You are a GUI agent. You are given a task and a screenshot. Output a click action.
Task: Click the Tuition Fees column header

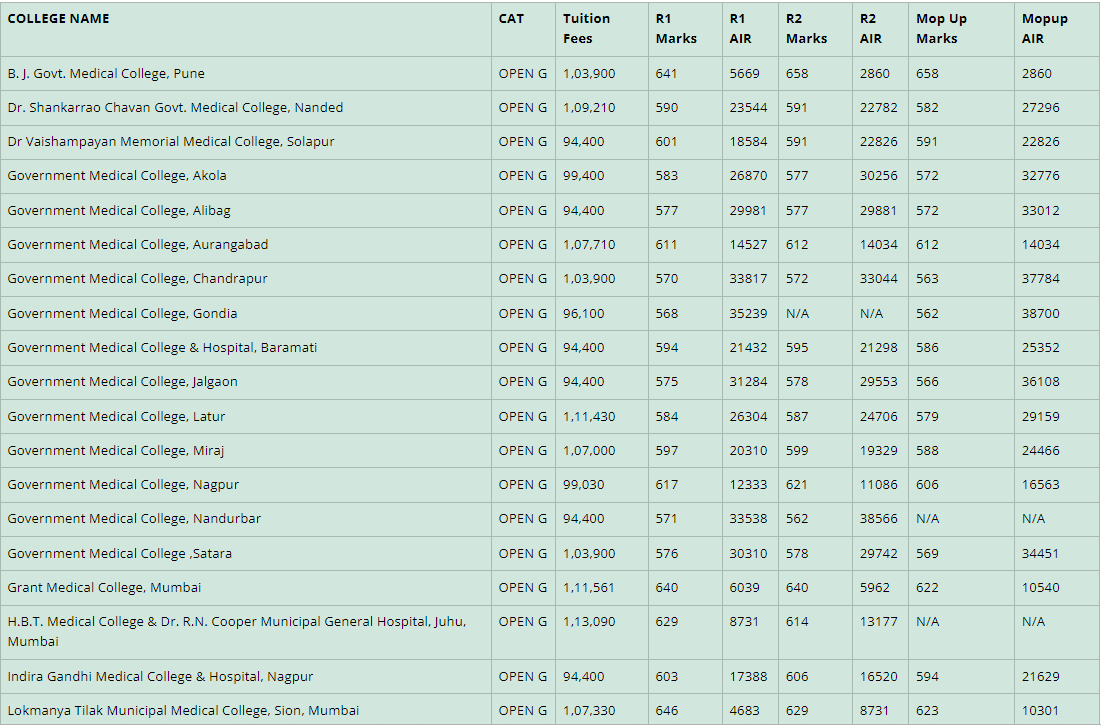pyautogui.click(x=586, y=28)
